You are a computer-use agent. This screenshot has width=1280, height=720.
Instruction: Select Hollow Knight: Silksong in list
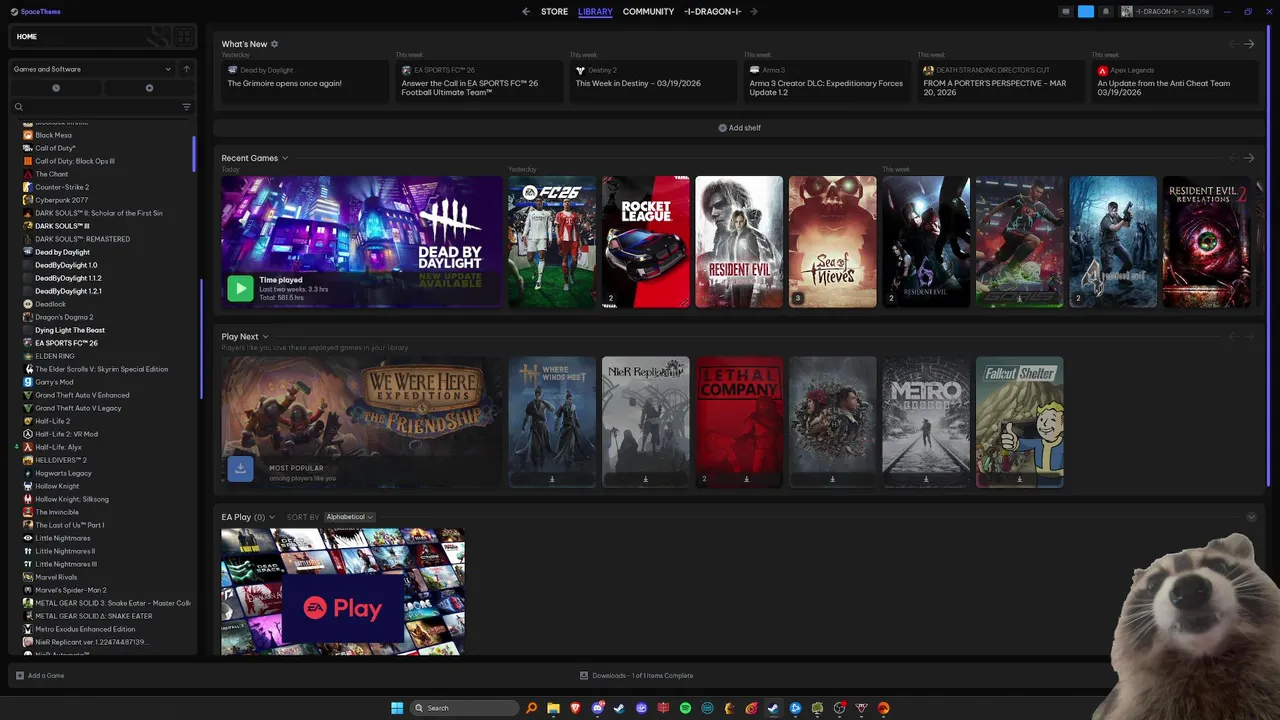72,499
